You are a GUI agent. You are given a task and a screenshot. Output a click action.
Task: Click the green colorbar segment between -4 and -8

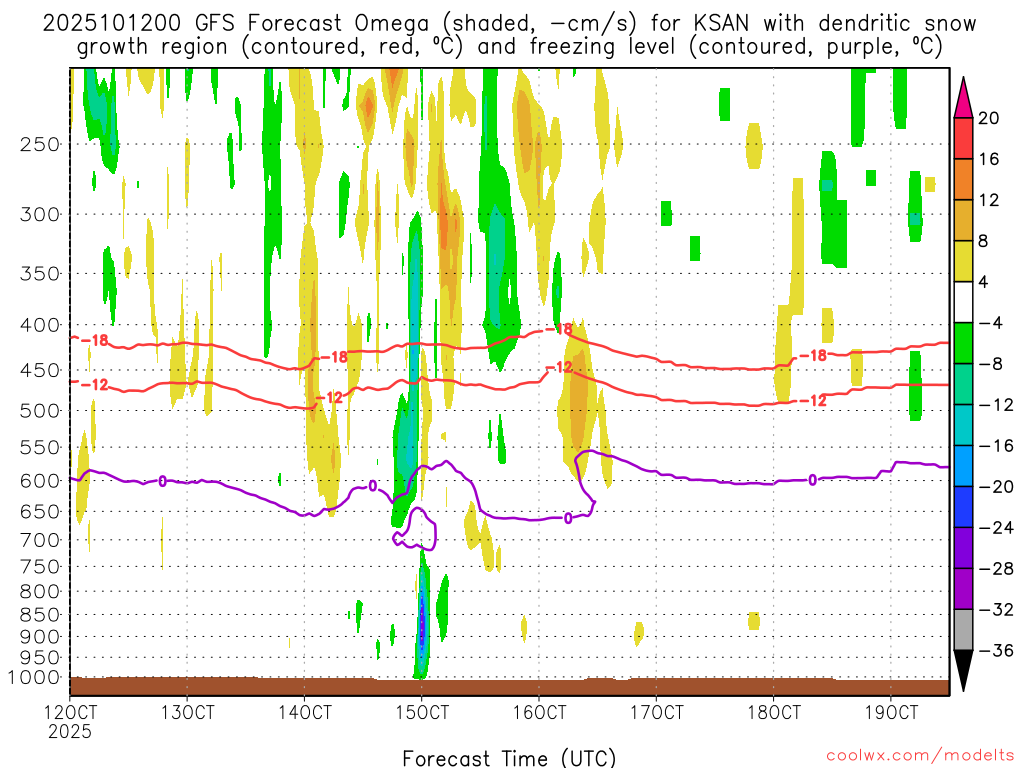pos(964,343)
